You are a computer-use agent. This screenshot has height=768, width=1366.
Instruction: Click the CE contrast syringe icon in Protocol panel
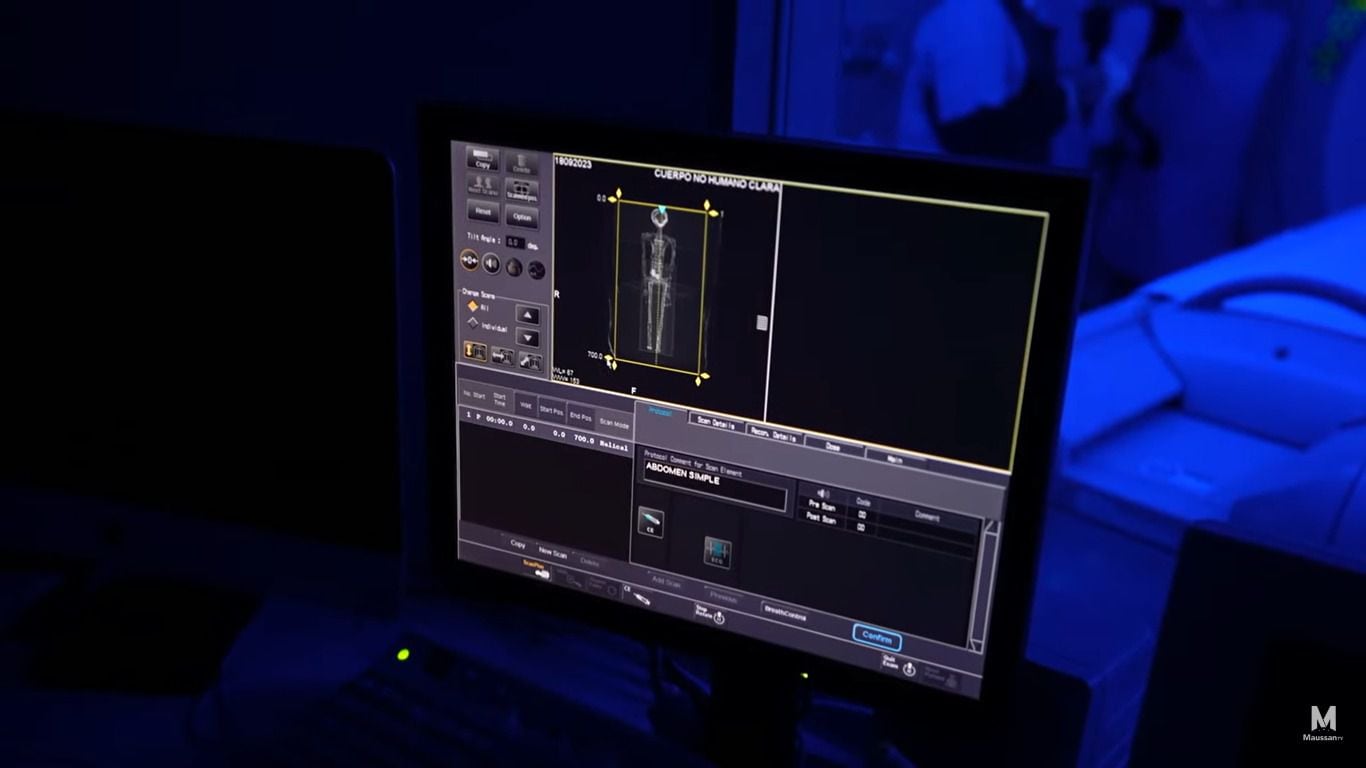[650, 522]
